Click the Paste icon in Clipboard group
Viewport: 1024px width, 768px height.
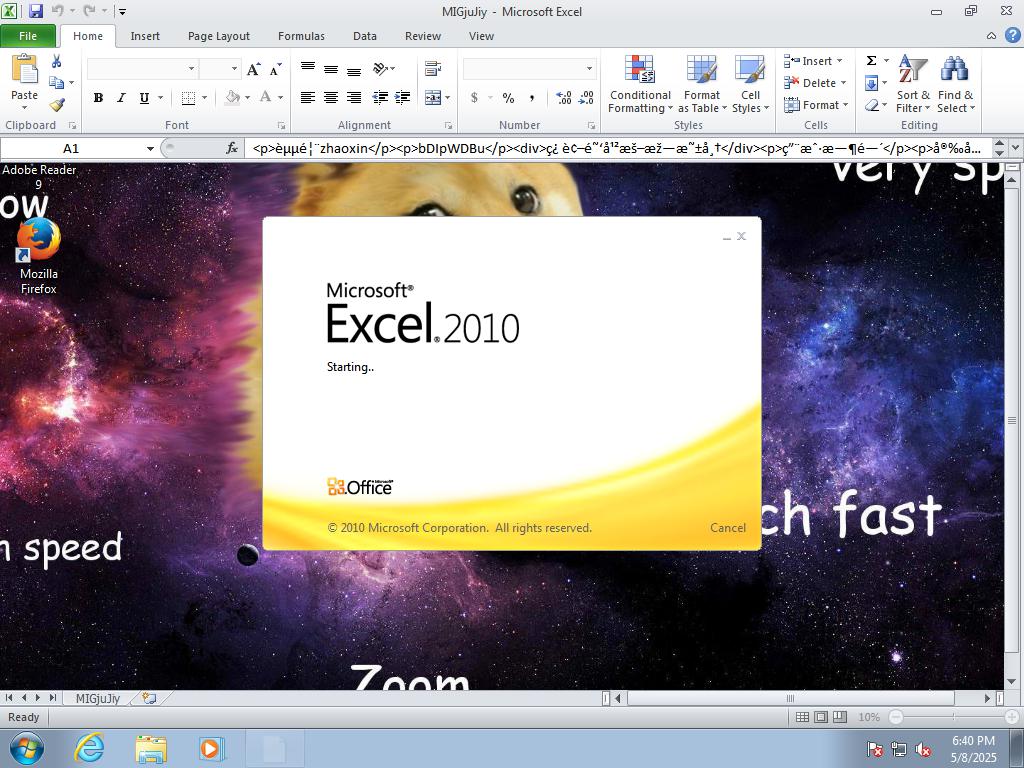(x=25, y=69)
